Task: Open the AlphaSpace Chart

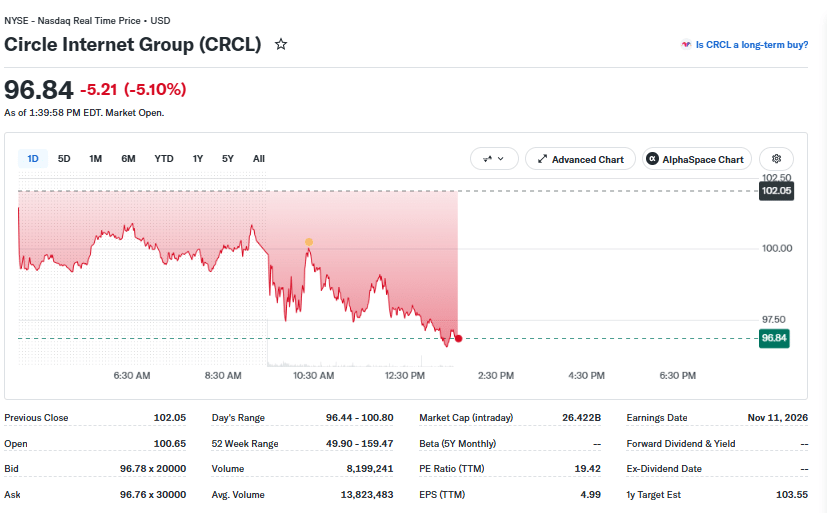Action: [697, 159]
